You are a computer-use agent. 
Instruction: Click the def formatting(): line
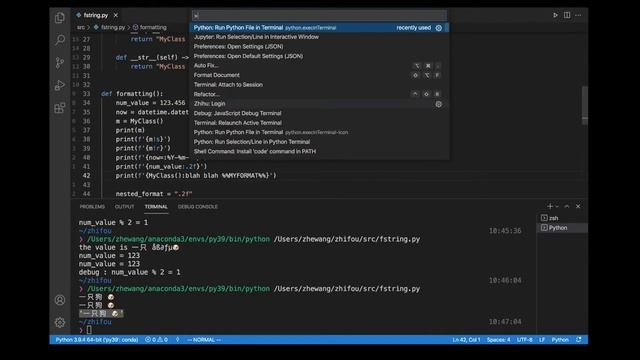132,94
